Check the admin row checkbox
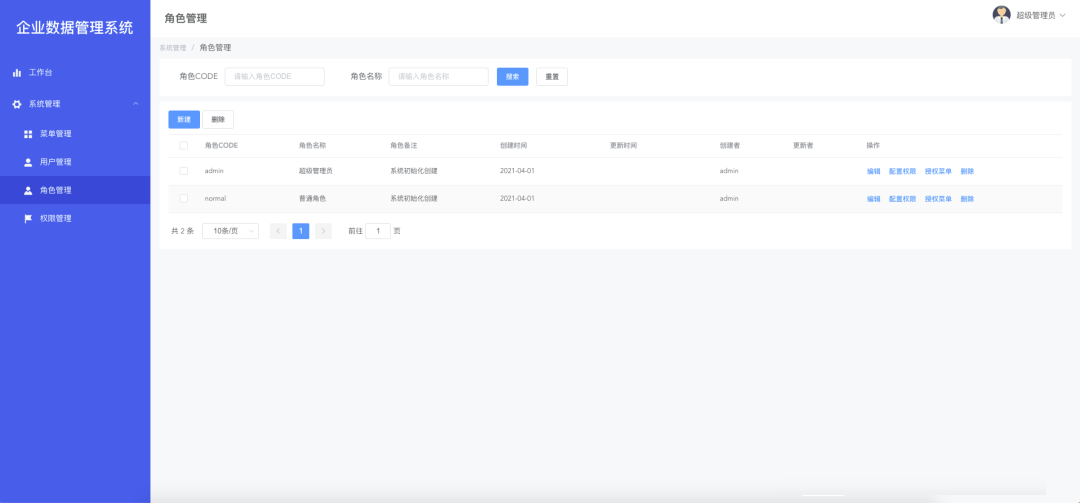1080x503 pixels. point(184,171)
